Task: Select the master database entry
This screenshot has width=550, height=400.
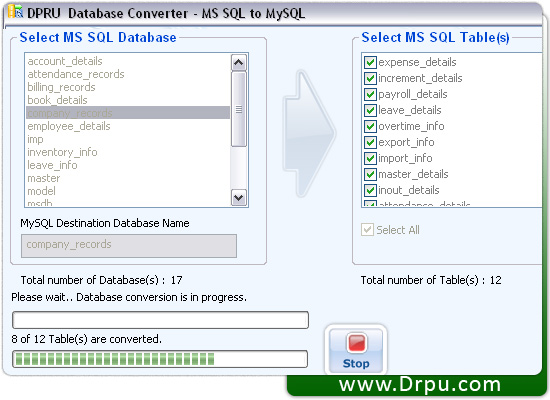Action: [x=44, y=178]
